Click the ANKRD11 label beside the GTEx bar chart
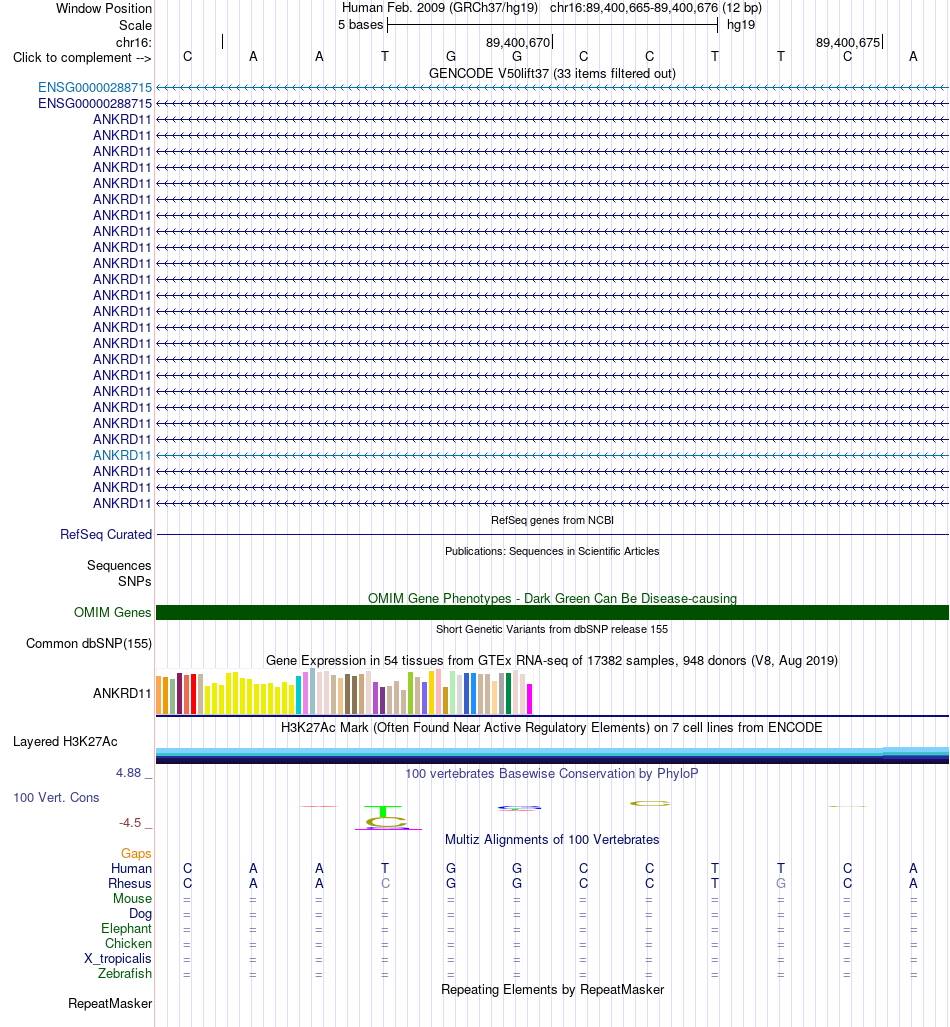 tap(122, 693)
